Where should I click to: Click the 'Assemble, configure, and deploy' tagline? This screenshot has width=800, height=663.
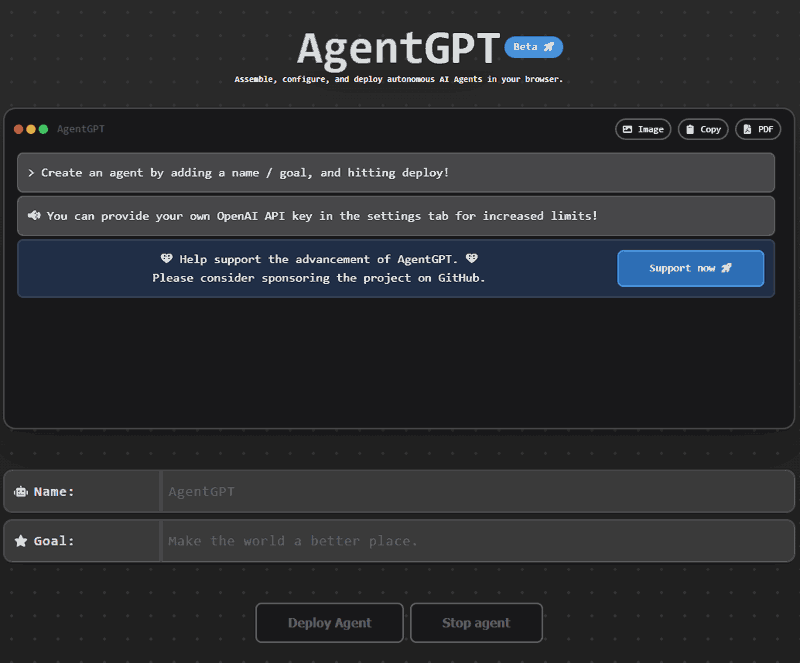[x=398, y=79]
